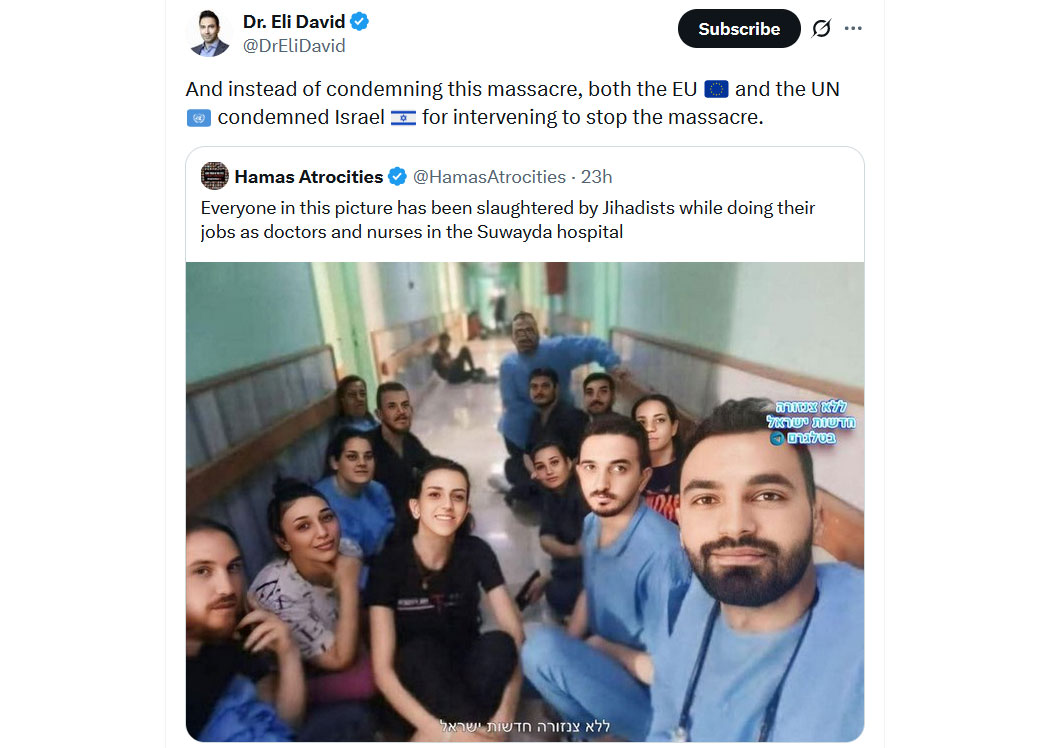Click the quoted post text about Suwayda hospital
Viewport: 1050px width, 748px height.
508,220
